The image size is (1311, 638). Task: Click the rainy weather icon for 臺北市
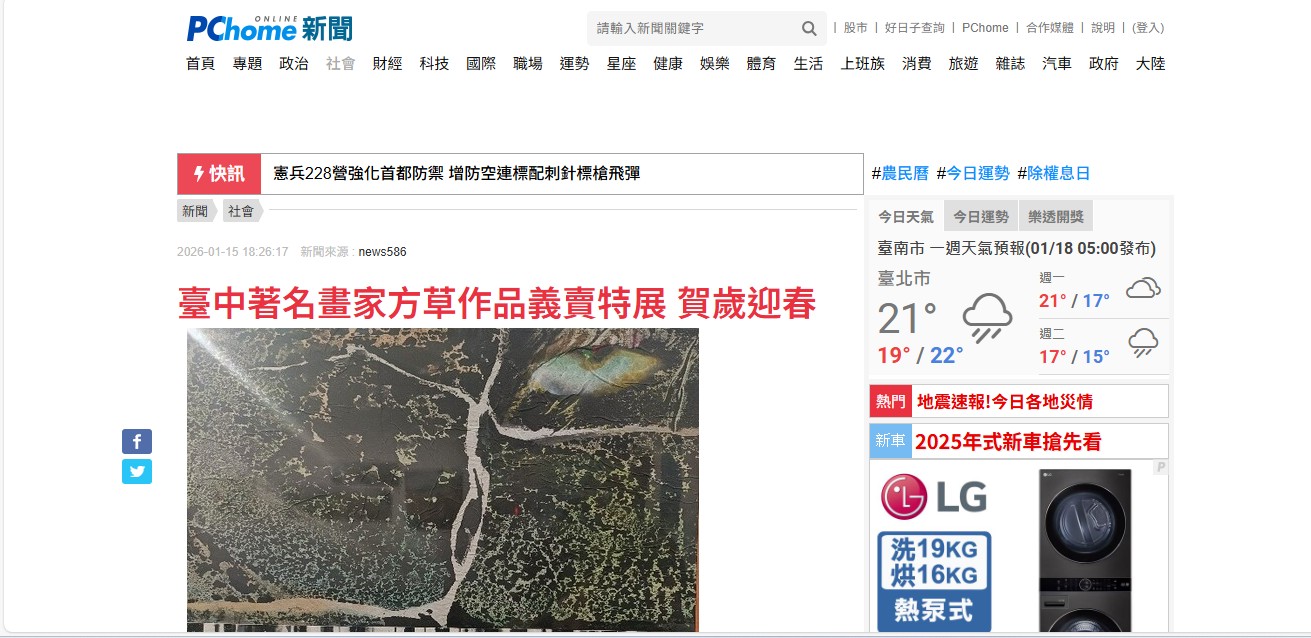987,318
